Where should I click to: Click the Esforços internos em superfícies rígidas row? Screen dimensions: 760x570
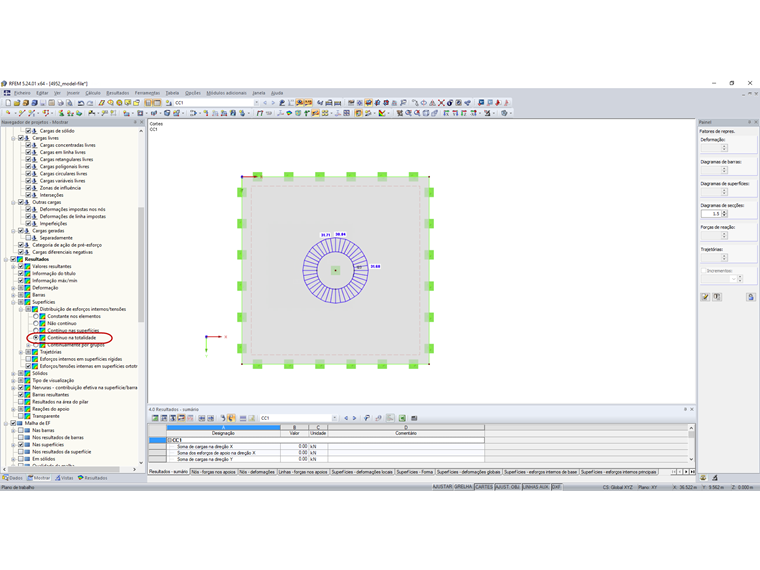point(81,359)
